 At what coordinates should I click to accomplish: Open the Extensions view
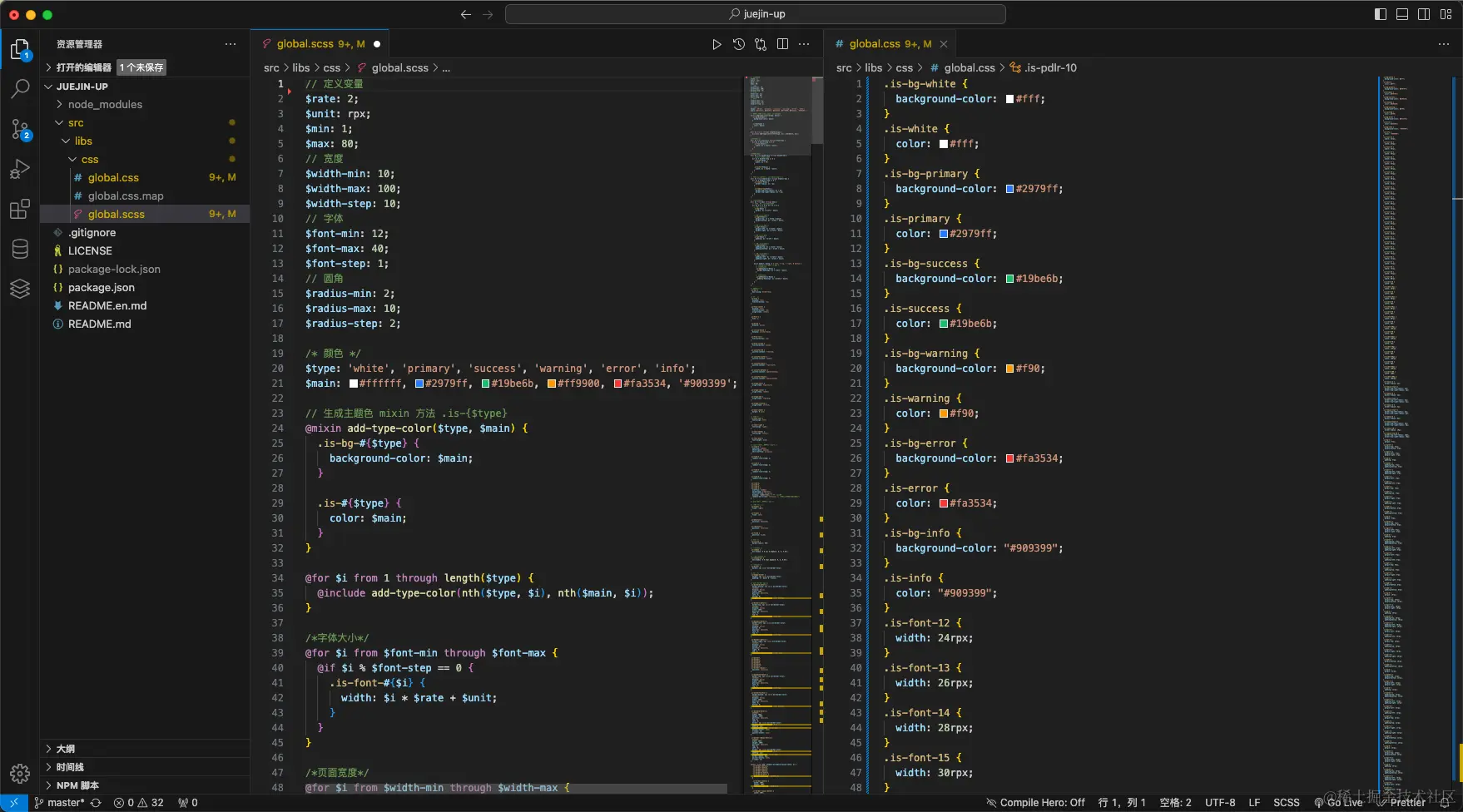pos(20,209)
